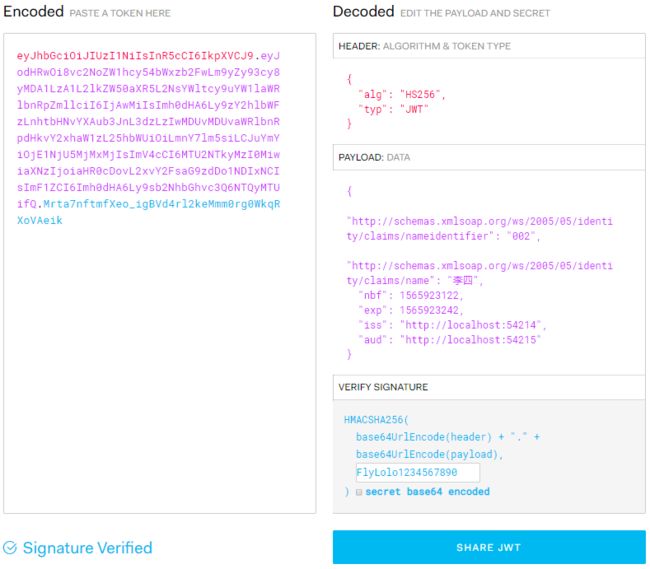
Task: Click the VERIFY SIGNATURE section label
Action: (x=383, y=387)
